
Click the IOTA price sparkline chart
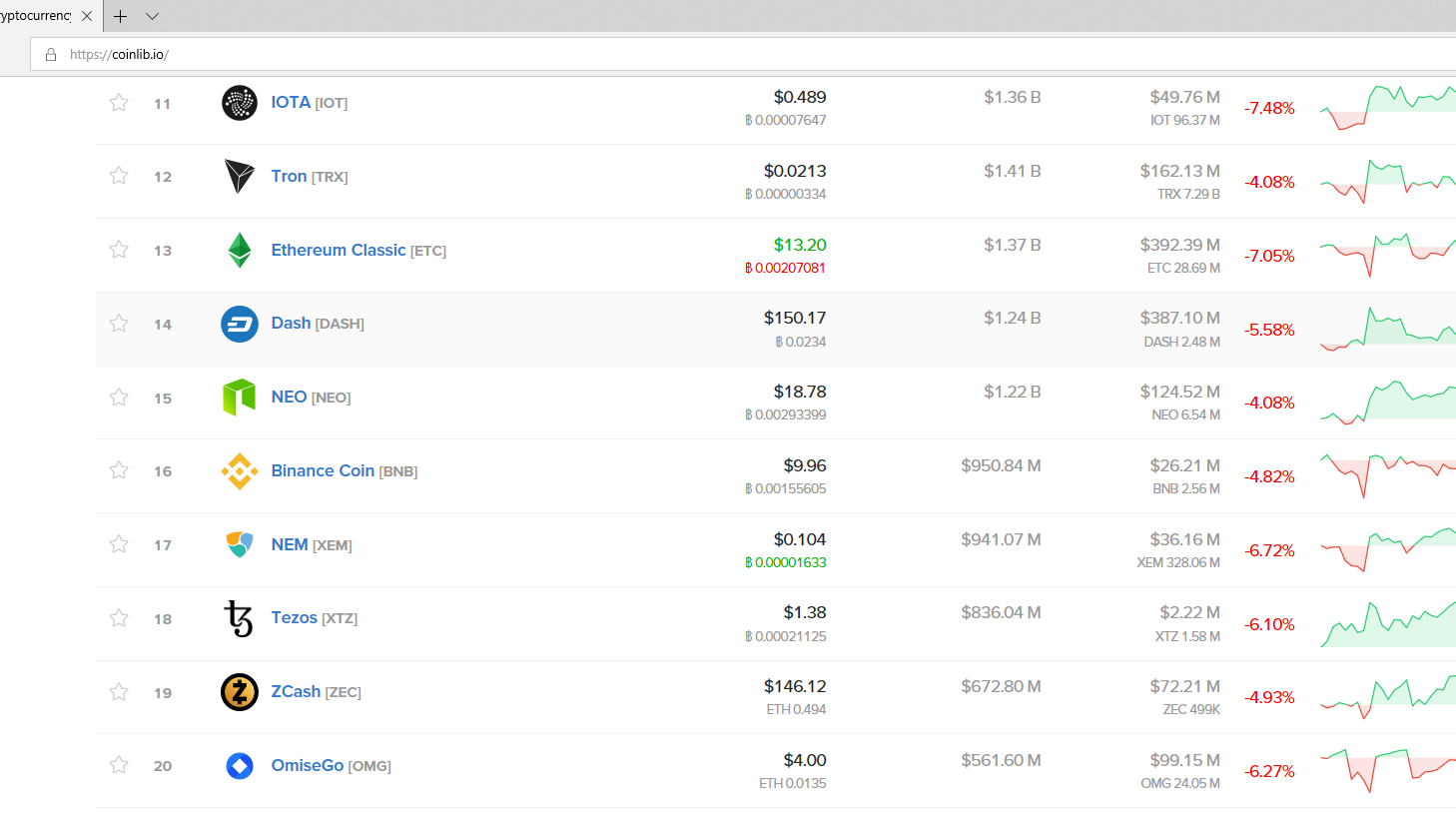[1388, 107]
